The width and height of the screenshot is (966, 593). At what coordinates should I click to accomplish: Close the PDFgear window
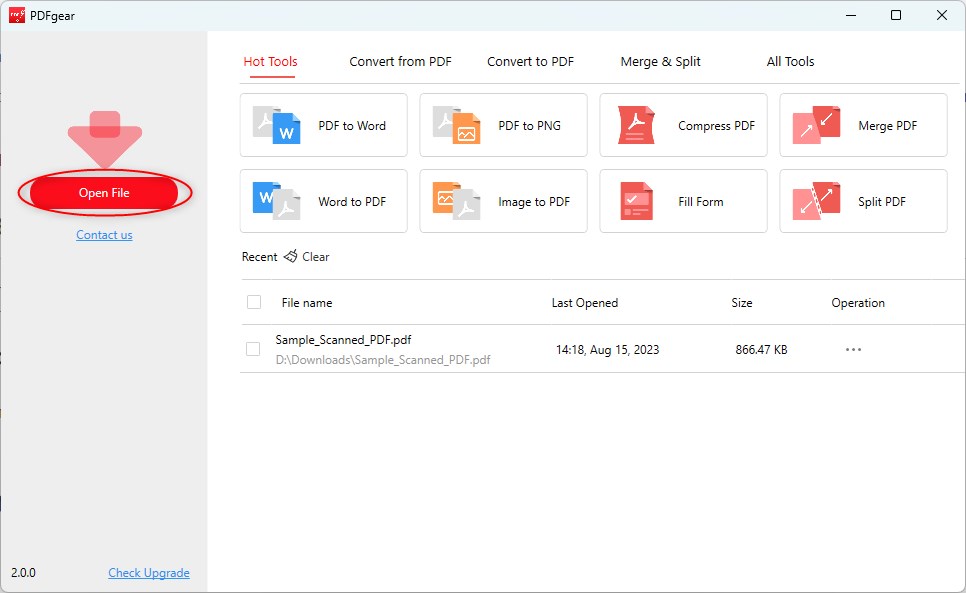point(942,15)
